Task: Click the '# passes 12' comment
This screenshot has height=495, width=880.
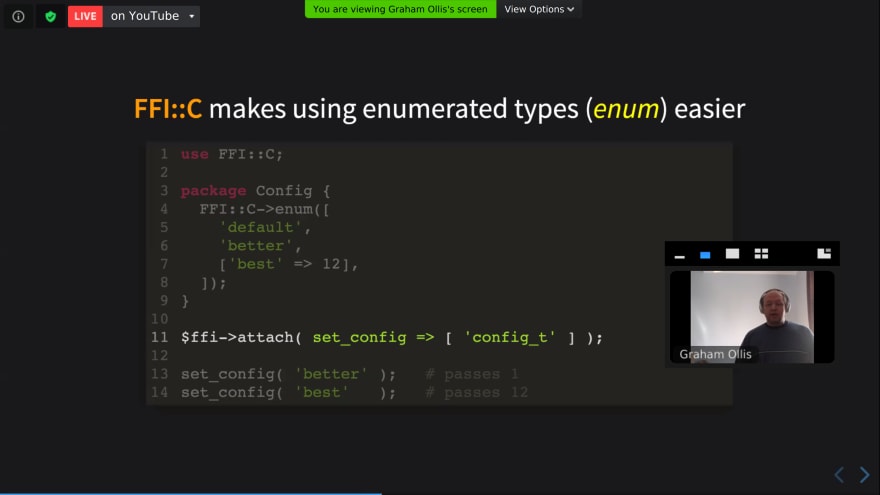Action: coord(476,393)
